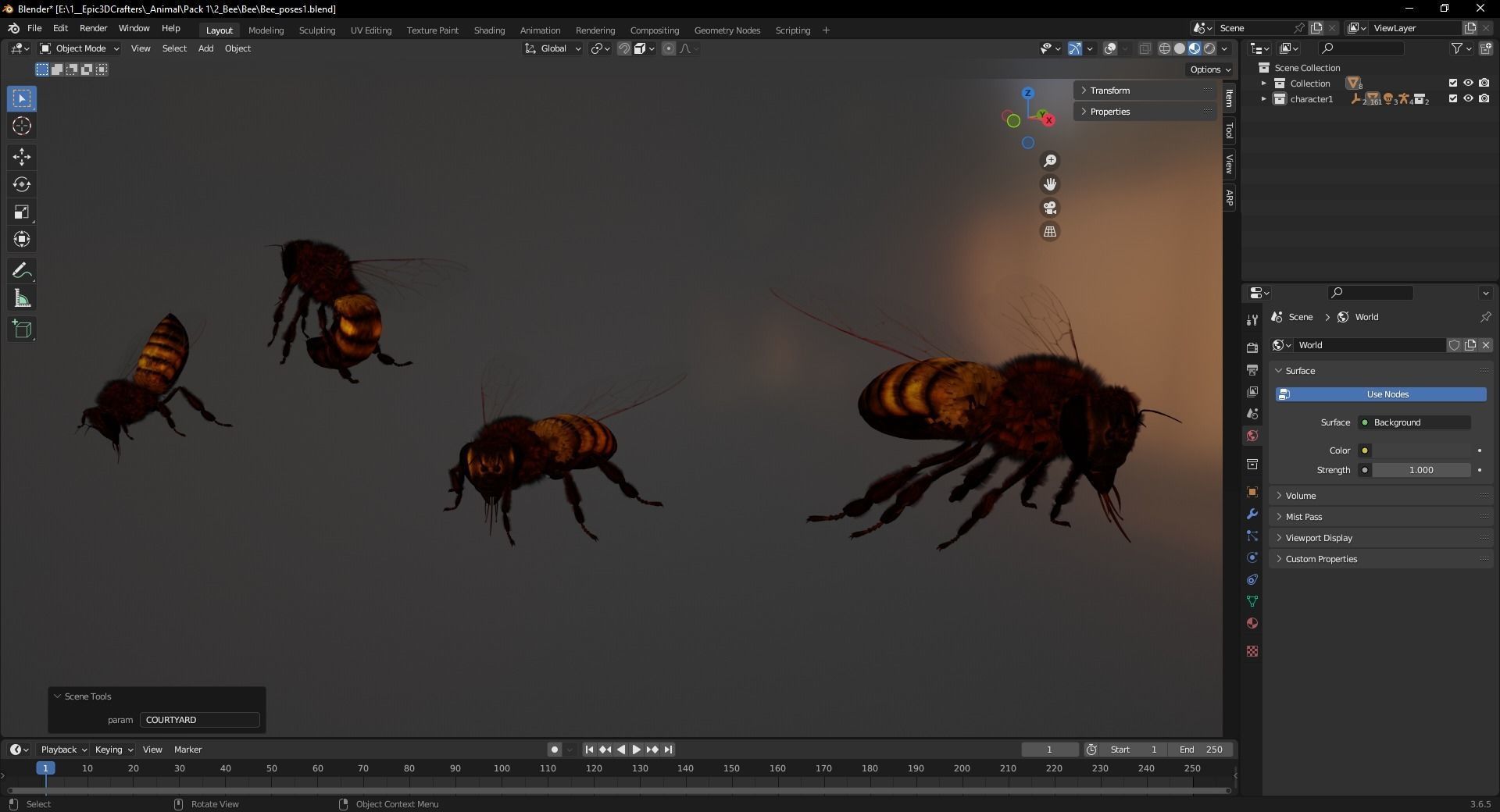Click the Use Nodes button
Image resolution: width=1500 pixels, height=812 pixels.
1380,394
